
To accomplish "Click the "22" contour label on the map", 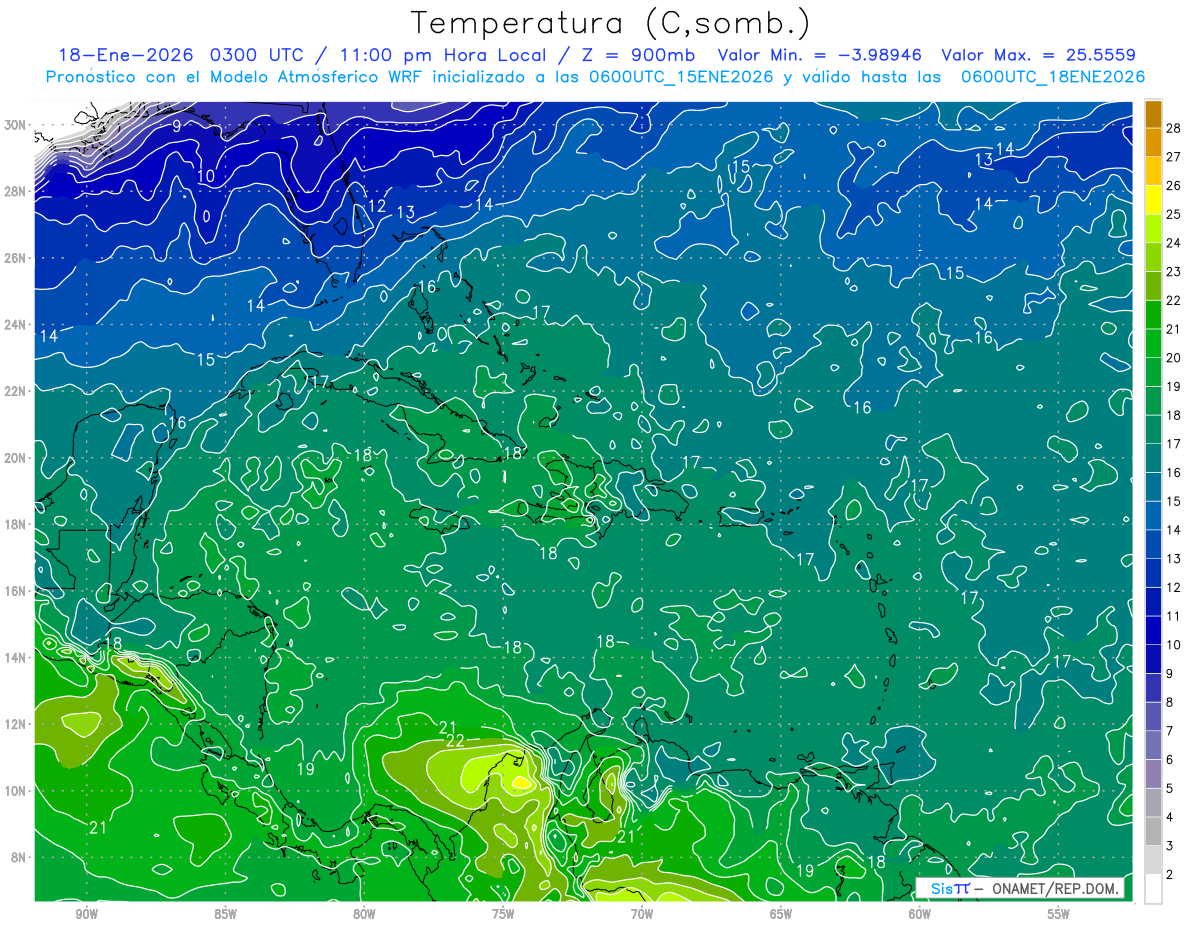I will pos(455,741).
